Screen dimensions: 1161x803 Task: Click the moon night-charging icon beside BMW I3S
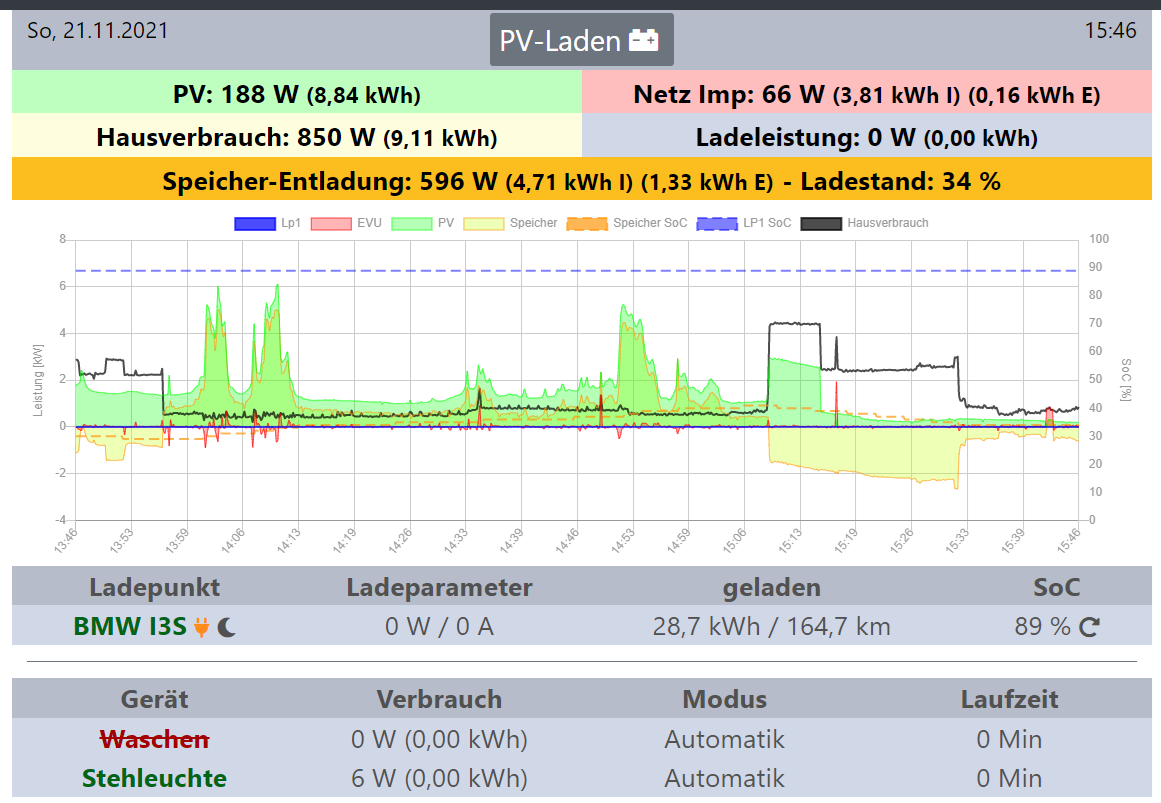pos(227,628)
